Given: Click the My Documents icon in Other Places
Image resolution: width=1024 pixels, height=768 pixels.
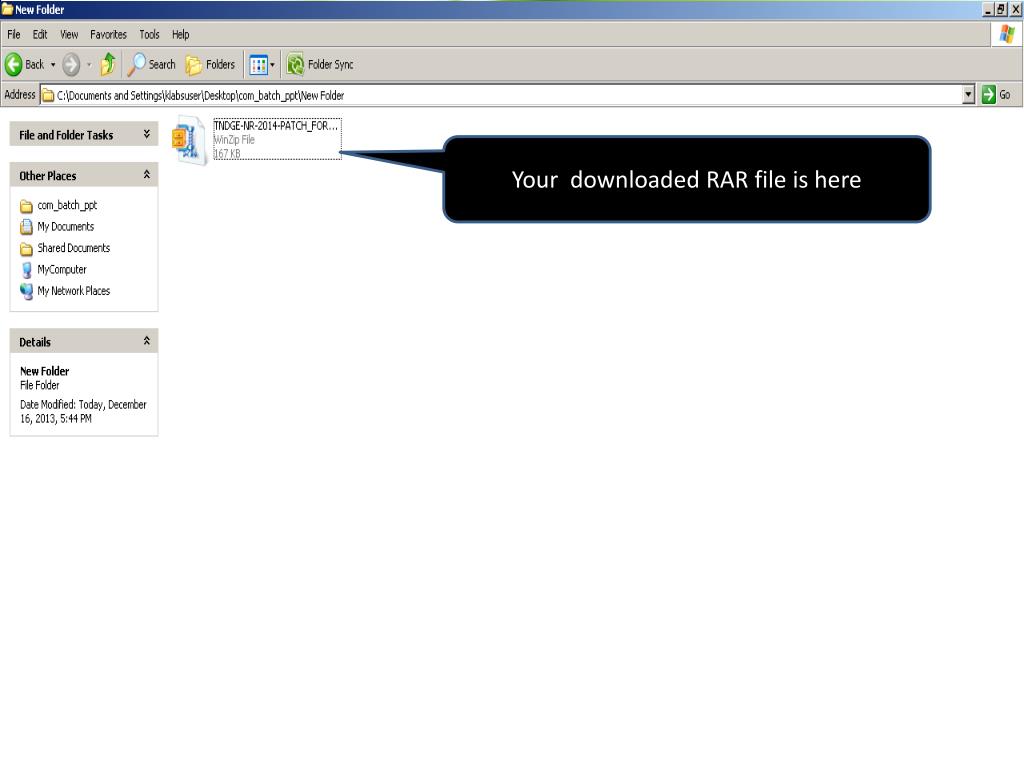Looking at the screenshot, I should 26,227.
